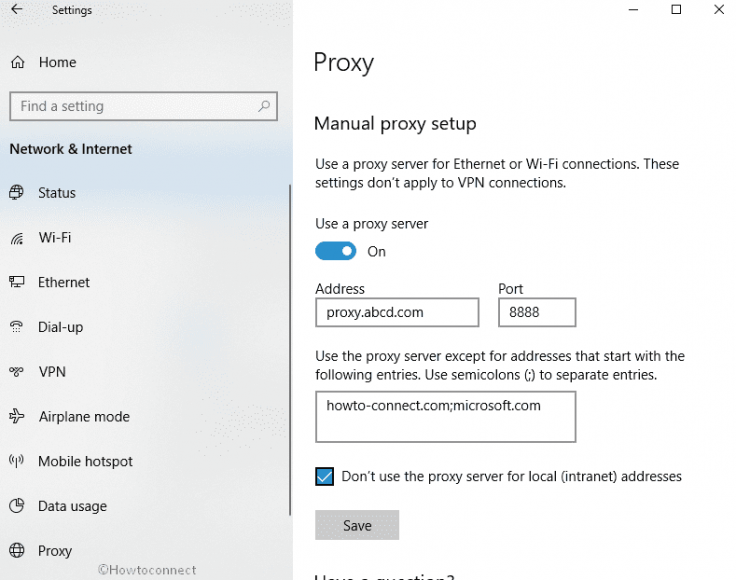Image resolution: width=736 pixels, height=580 pixels.
Task: Go back with the Settings back arrow
Action: pos(16,9)
